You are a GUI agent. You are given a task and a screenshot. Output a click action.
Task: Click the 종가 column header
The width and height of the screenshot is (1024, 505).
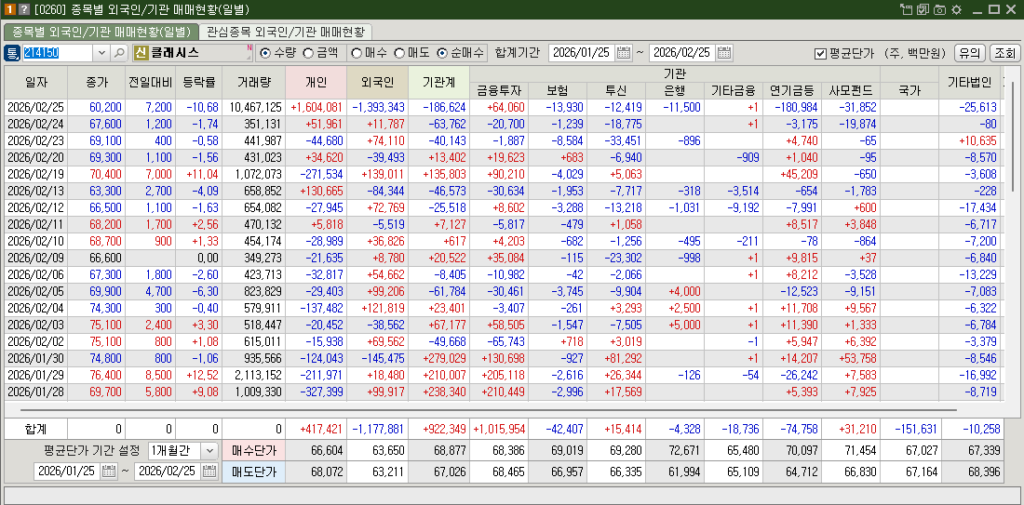pyautogui.click(x=97, y=82)
